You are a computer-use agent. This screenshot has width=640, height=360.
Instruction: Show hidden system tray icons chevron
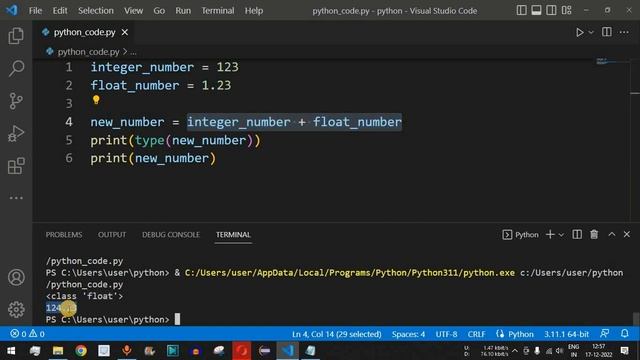pyautogui.click(x=515, y=351)
